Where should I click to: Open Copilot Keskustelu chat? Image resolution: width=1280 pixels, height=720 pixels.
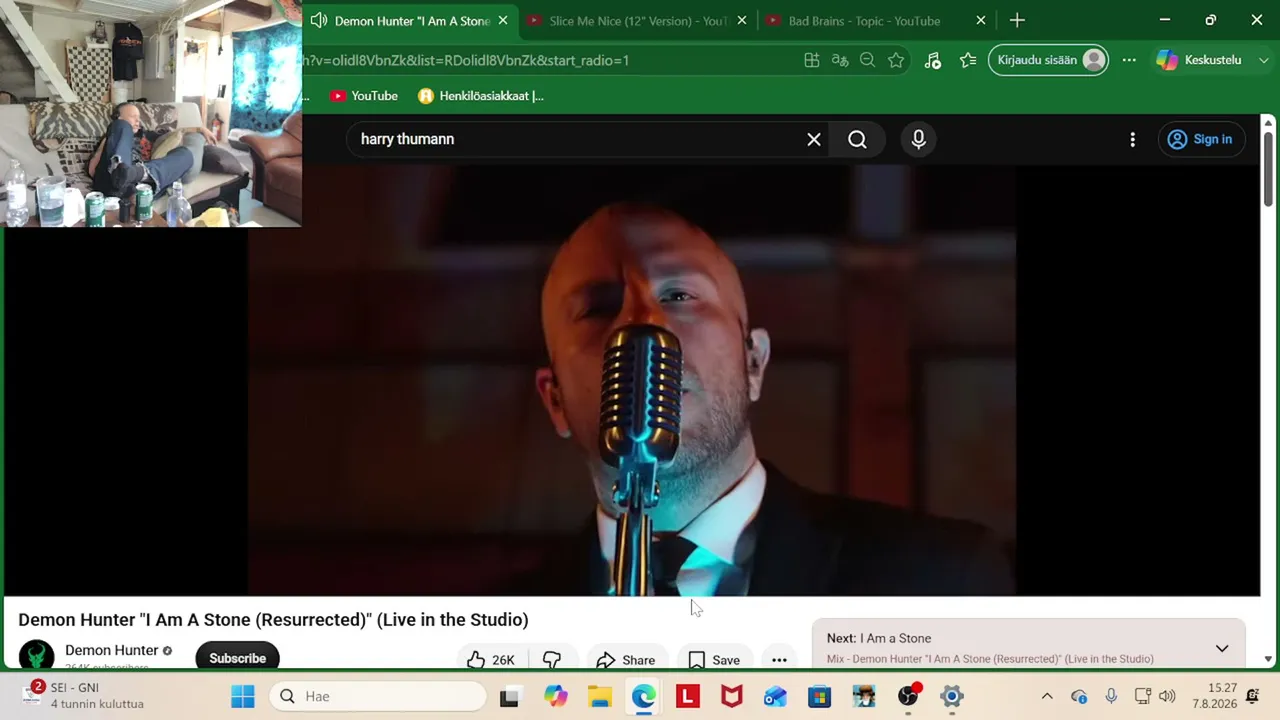pos(1199,60)
